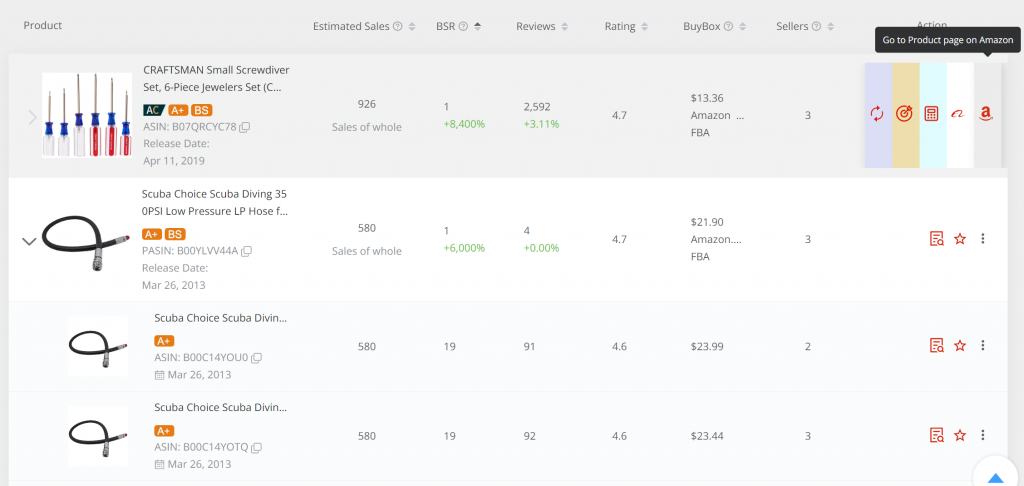Click the $13.36 BuyBox price
1024x486 pixels.
tap(707, 98)
